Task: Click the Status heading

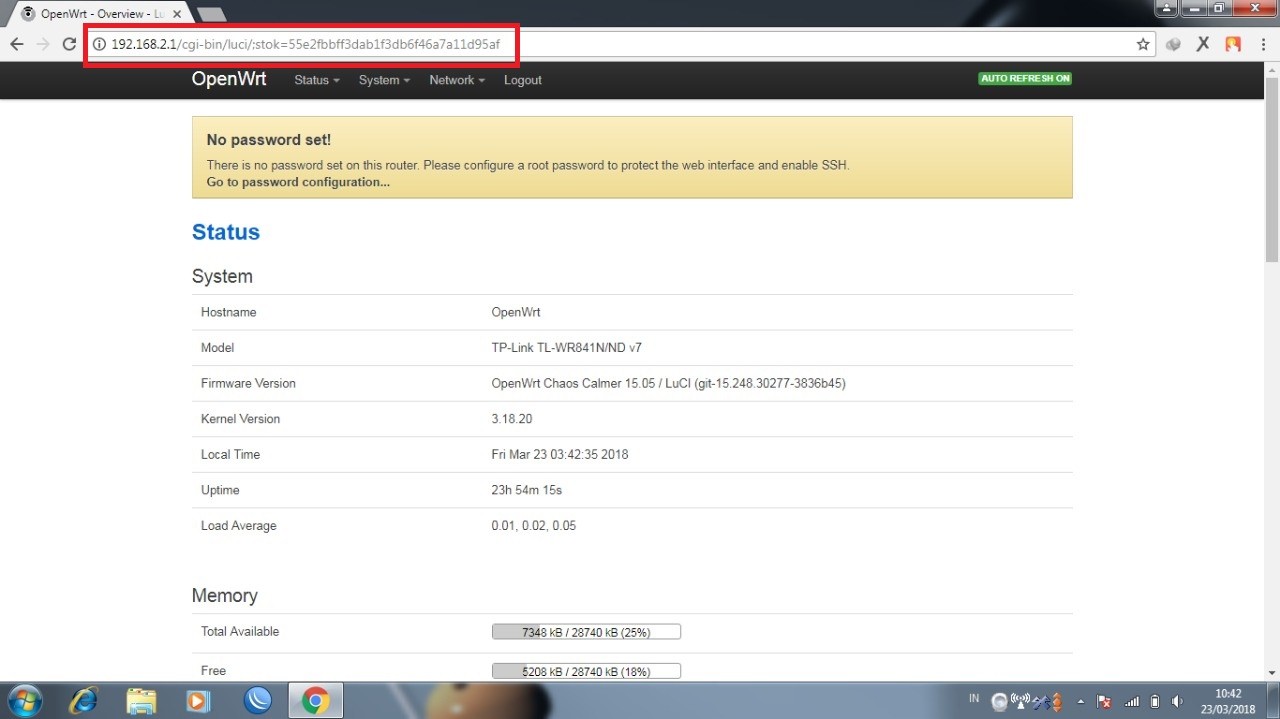Action: pos(226,232)
